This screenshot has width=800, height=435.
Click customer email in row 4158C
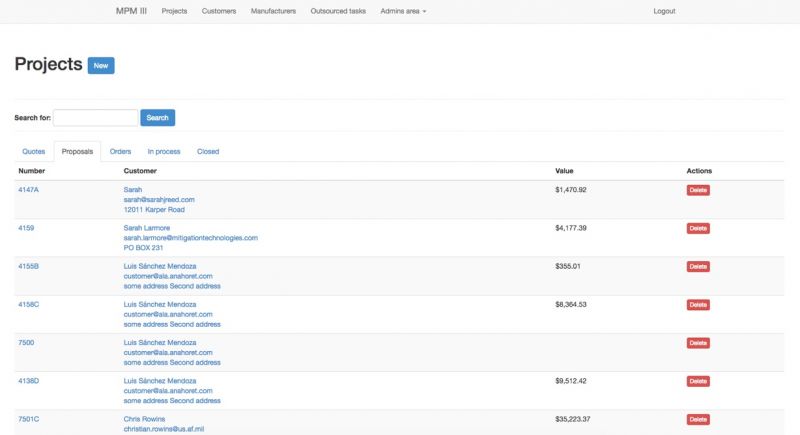[x=168, y=314]
